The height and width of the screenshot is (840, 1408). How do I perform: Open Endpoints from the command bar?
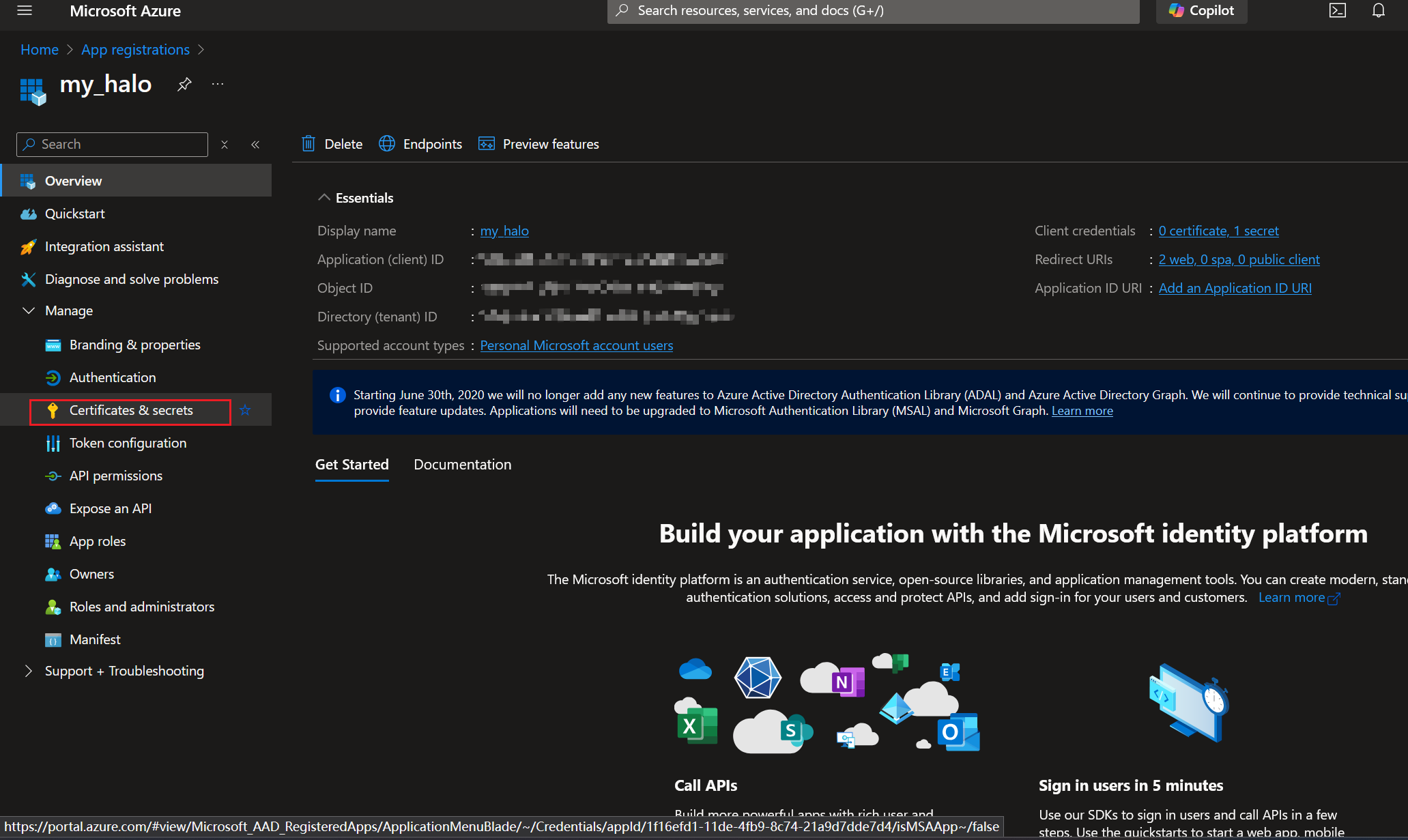(x=420, y=144)
